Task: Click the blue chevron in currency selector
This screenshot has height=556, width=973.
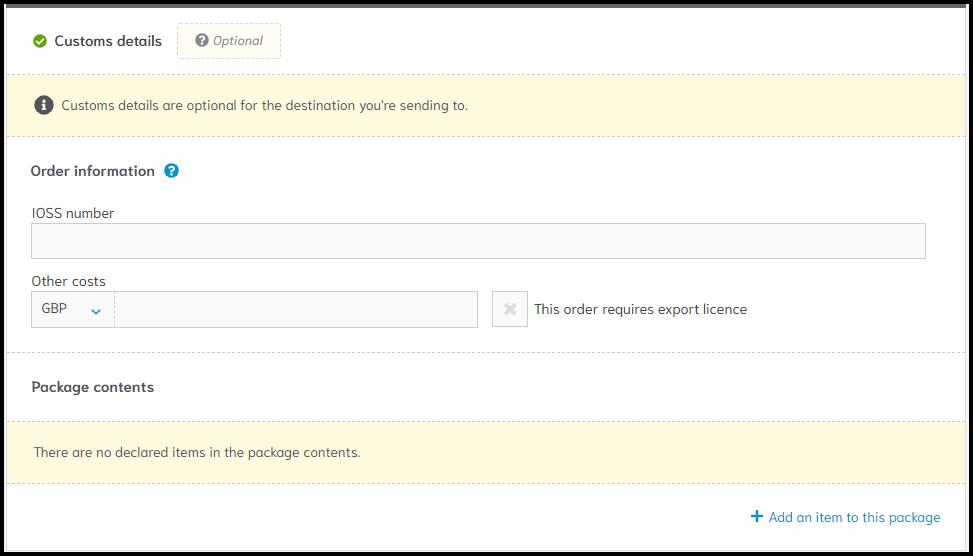Action: [x=96, y=312]
